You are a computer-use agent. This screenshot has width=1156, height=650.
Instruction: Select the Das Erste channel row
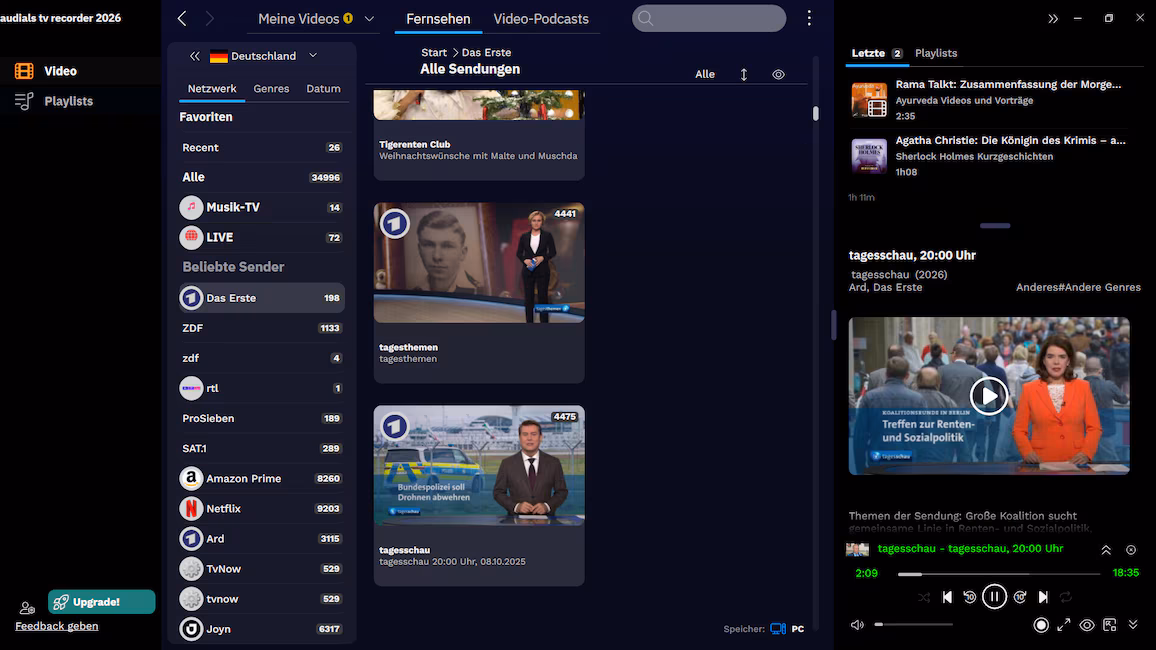(262, 298)
